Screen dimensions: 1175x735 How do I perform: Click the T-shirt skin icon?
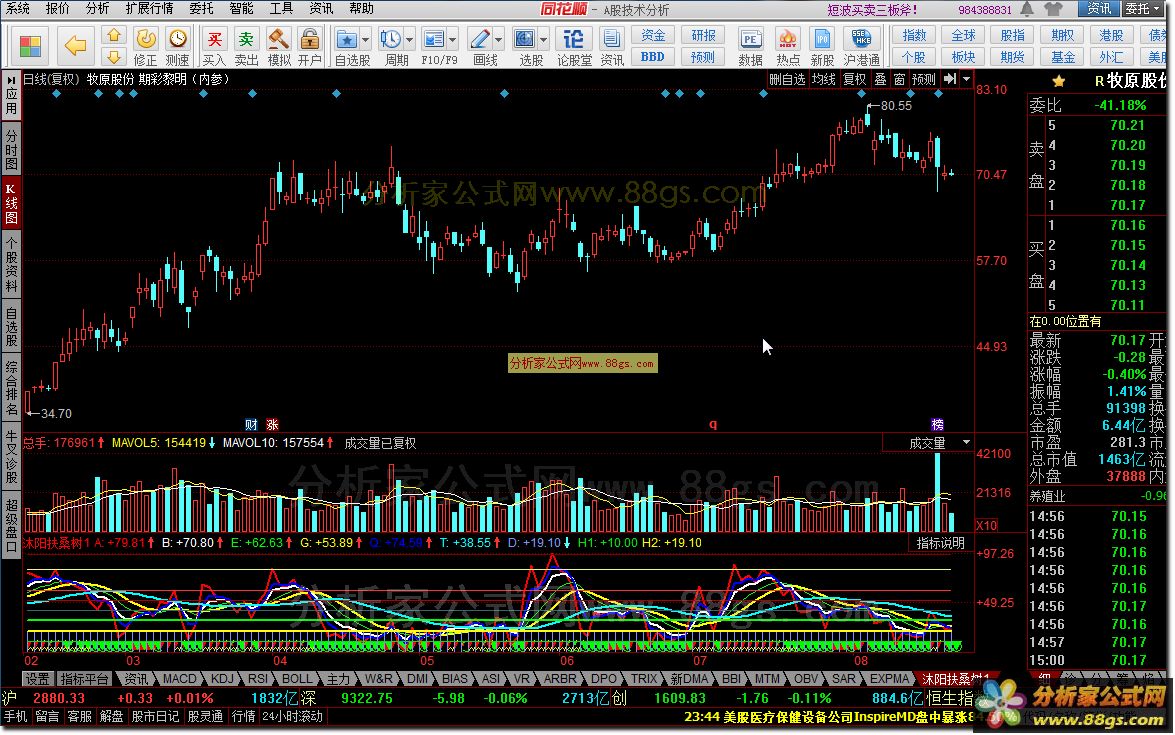(1053, 9)
